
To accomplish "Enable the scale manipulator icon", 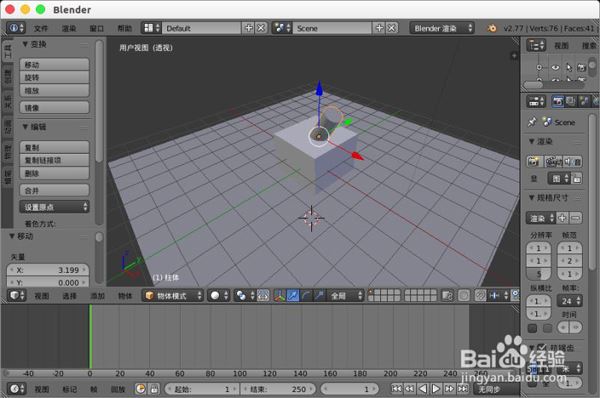I will pos(319,295).
